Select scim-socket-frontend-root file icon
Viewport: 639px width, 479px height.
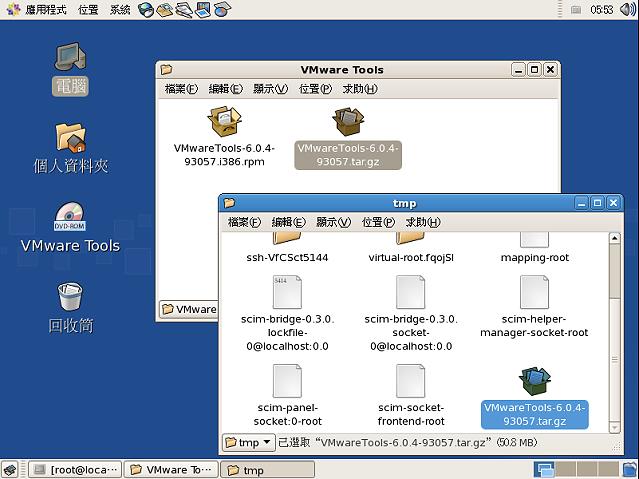[x=411, y=381]
